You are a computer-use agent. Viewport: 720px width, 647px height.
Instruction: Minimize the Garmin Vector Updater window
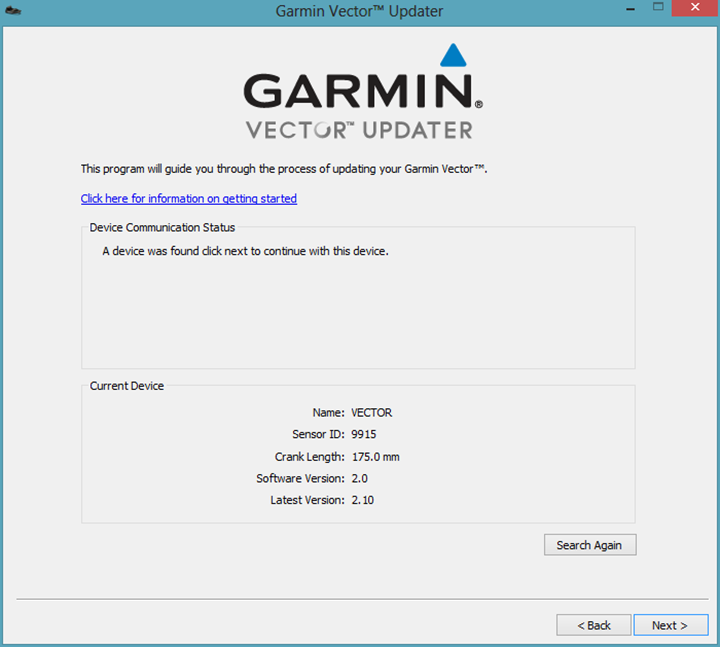coord(631,8)
